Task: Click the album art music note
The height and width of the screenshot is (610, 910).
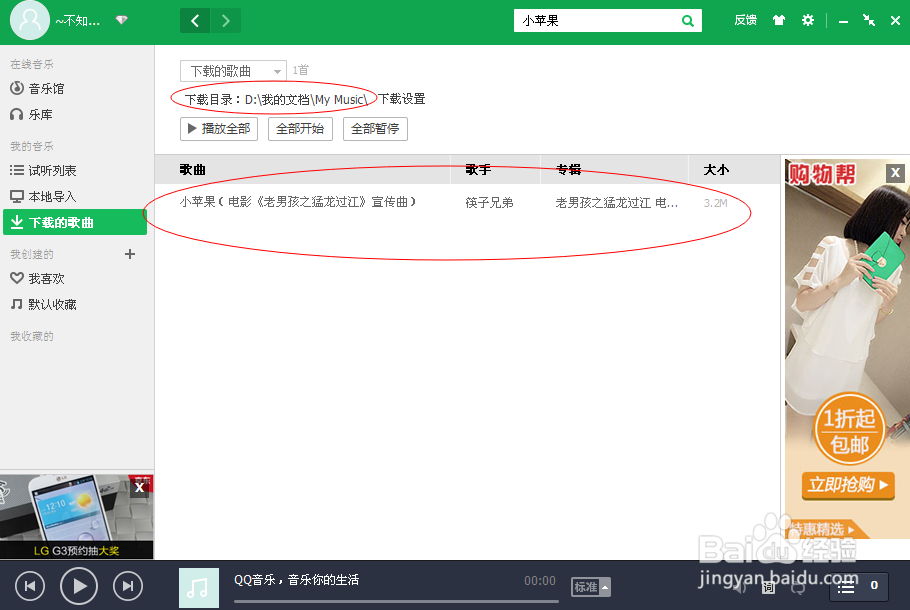Action: [199, 588]
